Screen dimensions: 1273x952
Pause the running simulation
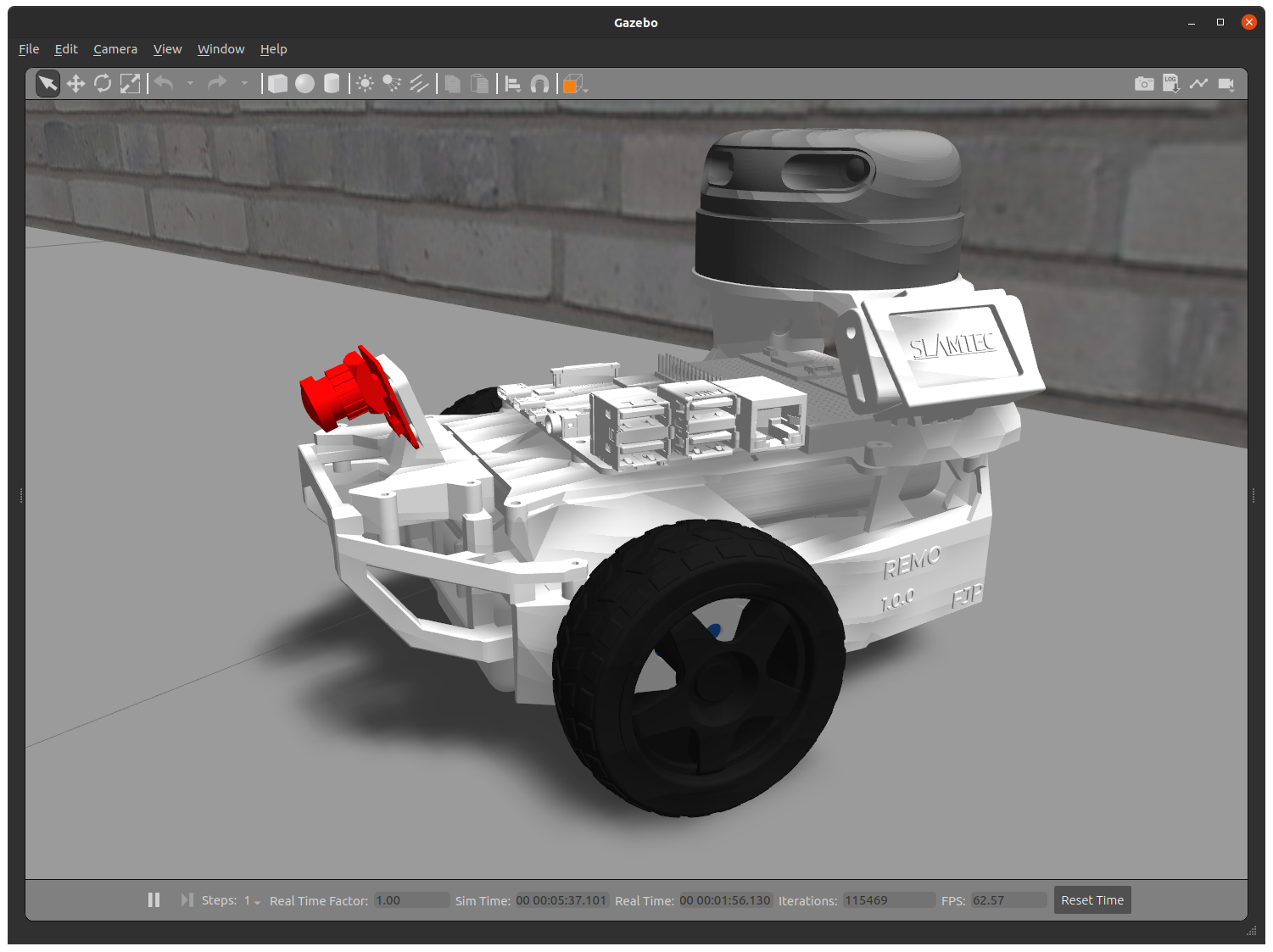coord(154,899)
